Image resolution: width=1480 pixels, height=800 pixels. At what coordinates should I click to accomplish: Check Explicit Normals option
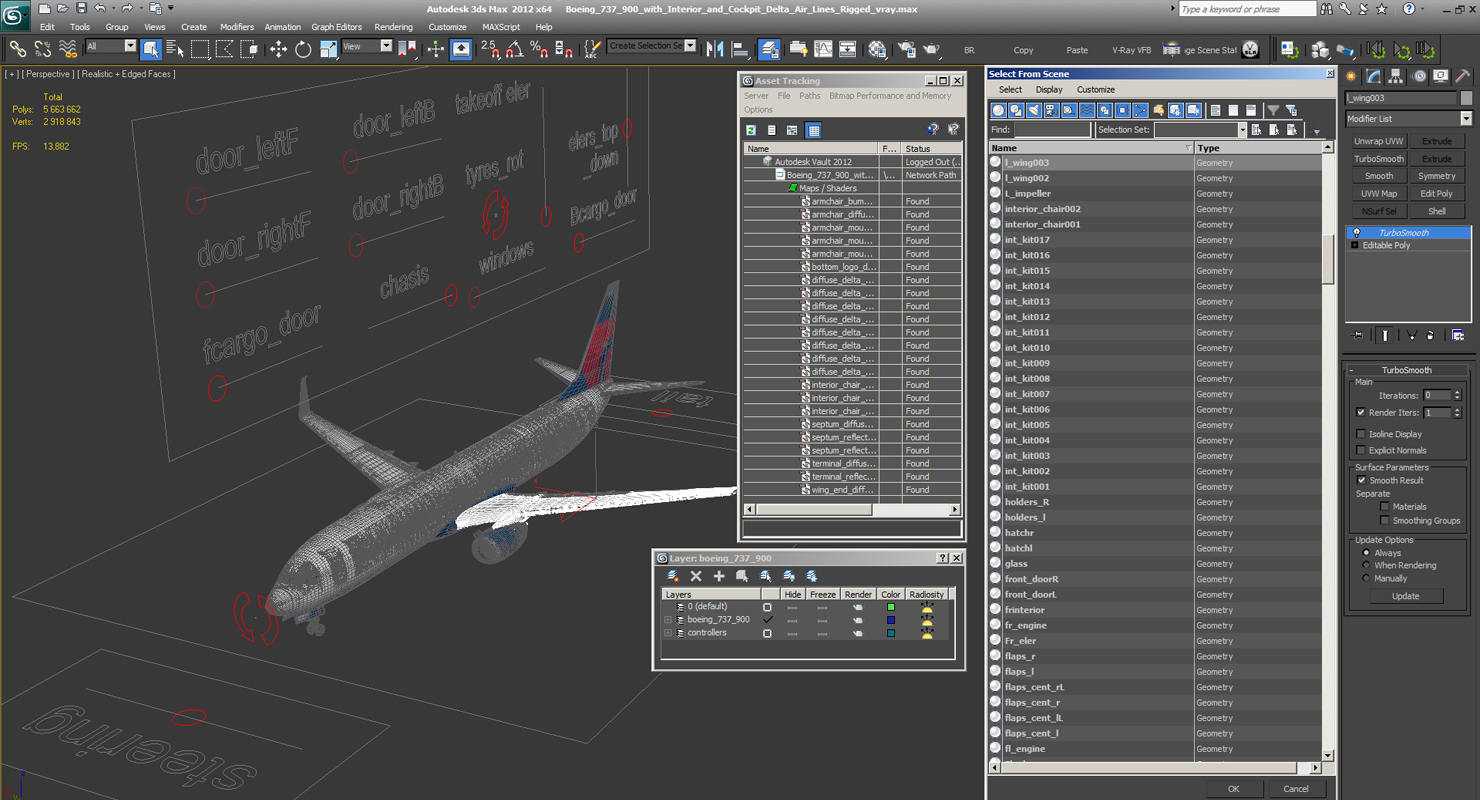point(1360,450)
